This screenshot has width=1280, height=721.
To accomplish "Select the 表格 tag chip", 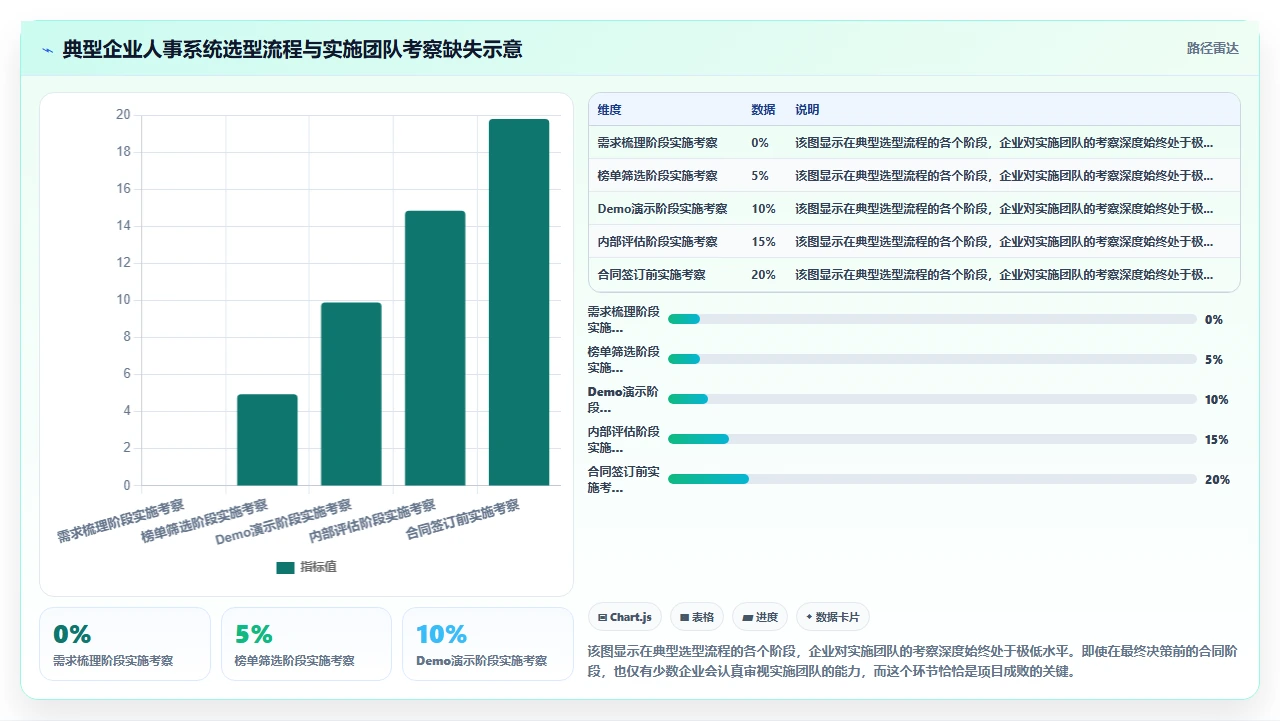I will click(696, 617).
